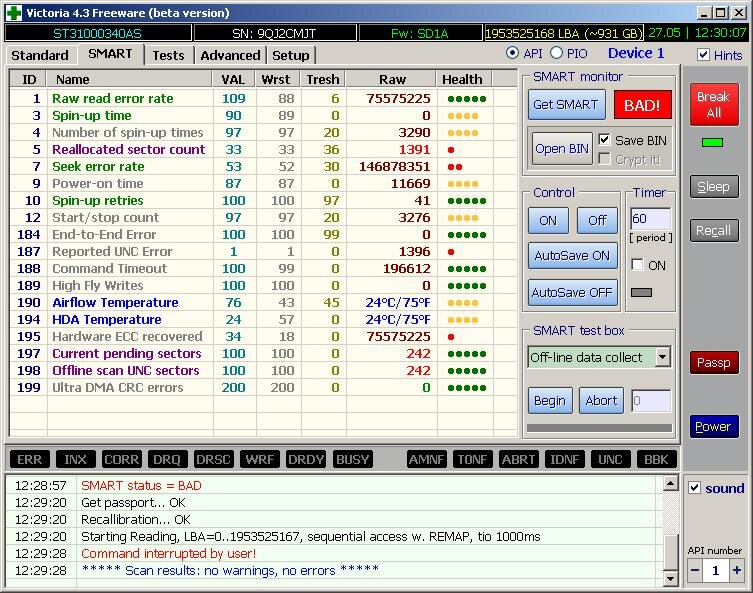Click the UNC error indicator

[610, 460]
